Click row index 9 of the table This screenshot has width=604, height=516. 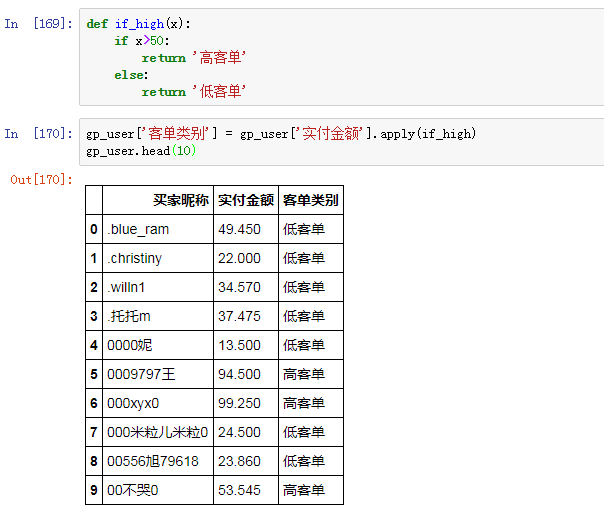coord(94,490)
